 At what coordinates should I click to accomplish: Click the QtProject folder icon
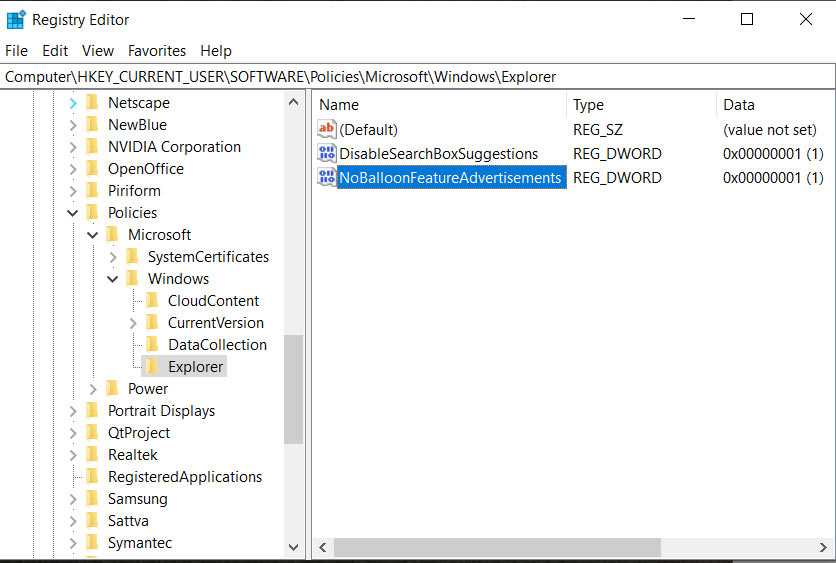click(93, 433)
